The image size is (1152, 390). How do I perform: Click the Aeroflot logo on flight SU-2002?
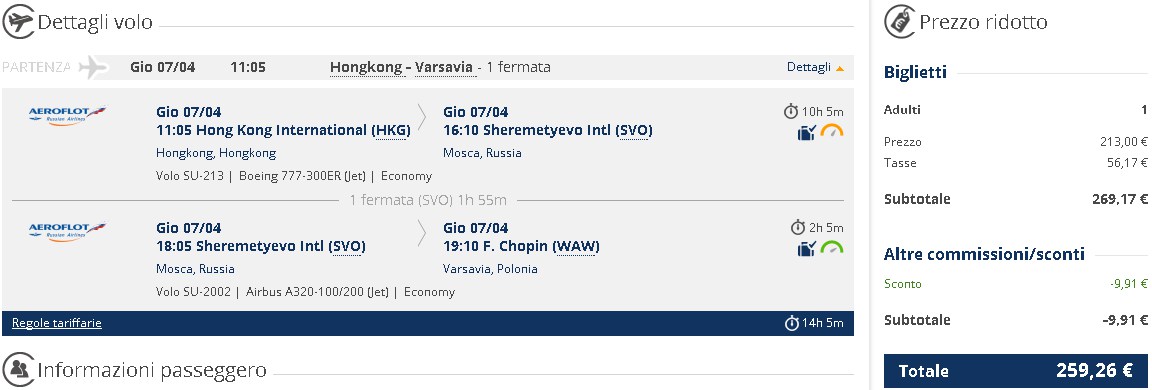coord(67,231)
